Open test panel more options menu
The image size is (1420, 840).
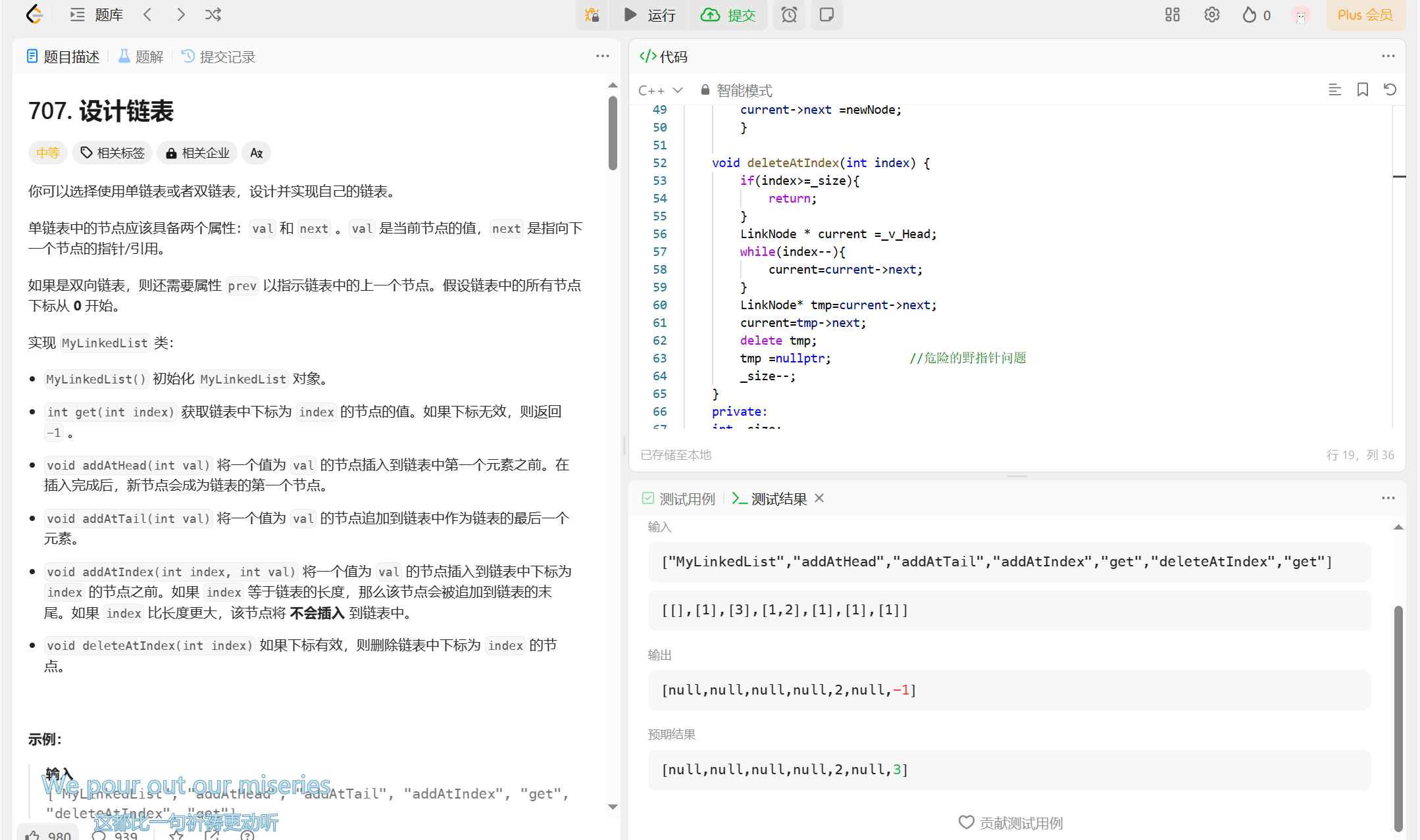point(1388,498)
